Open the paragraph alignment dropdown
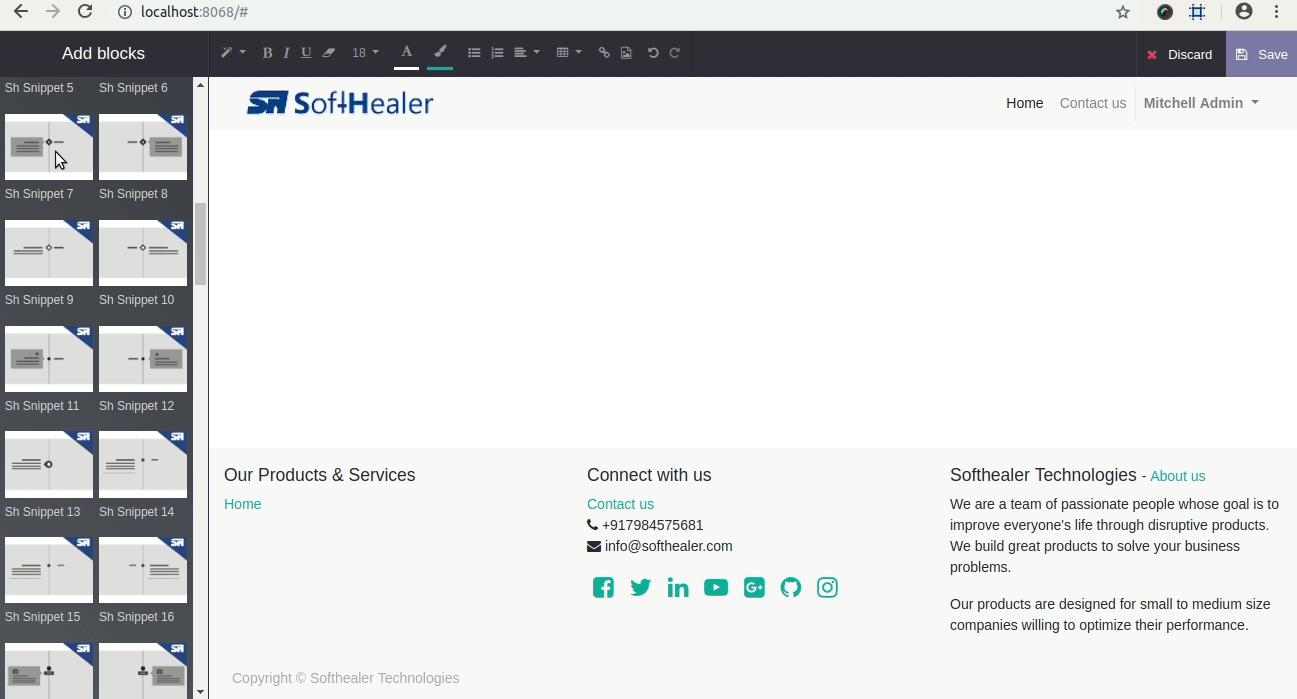 (526, 53)
